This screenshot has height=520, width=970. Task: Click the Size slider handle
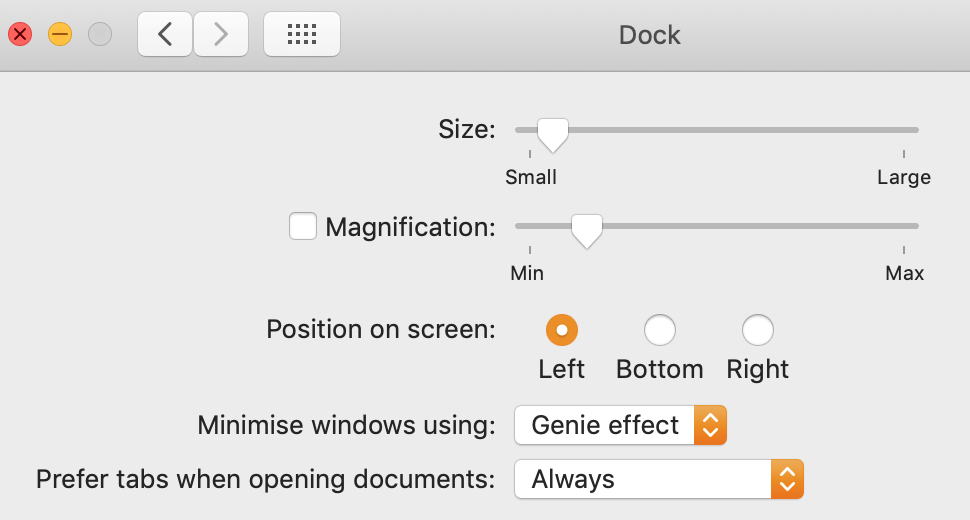click(552, 133)
